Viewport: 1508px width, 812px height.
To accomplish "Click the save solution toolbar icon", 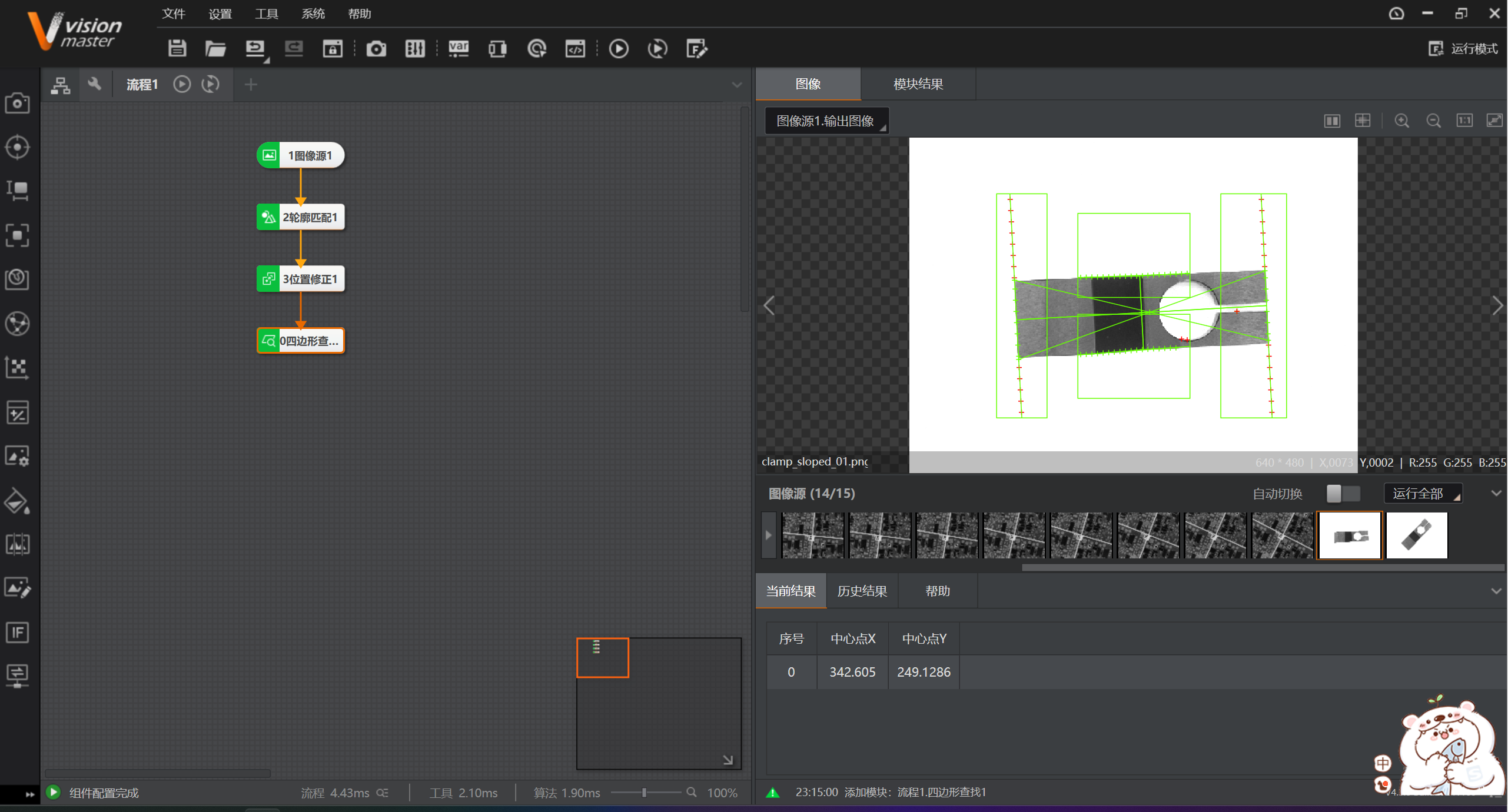I will point(177,48).
